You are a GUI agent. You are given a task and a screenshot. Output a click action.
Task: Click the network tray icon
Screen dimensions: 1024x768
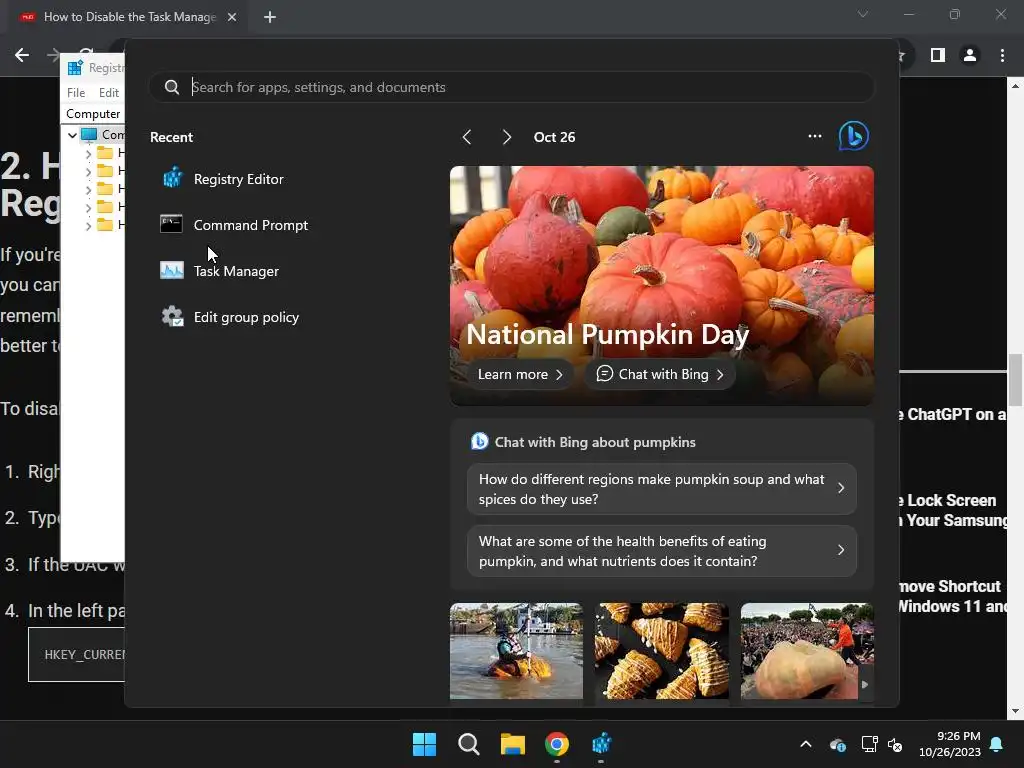869,744
